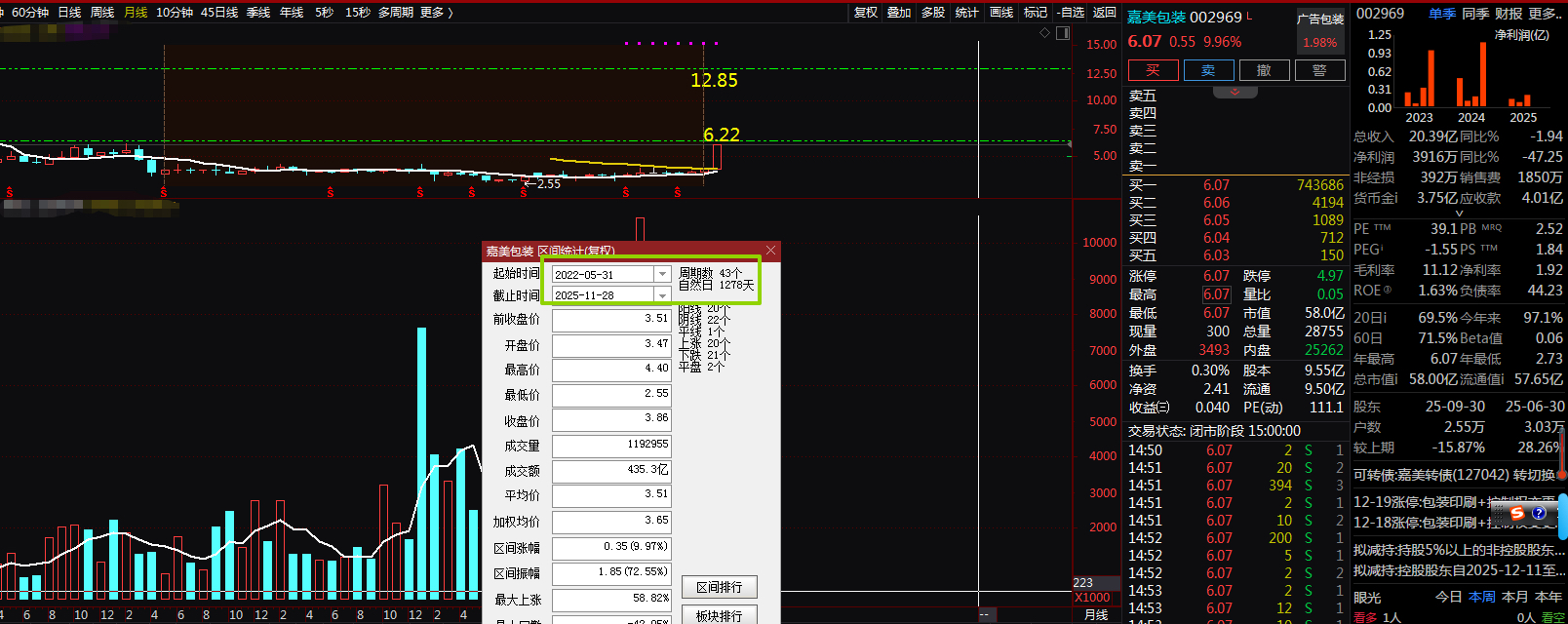The image size is (1568, 624).
Task: Switch chart to 周线 period
Action: 102,12
